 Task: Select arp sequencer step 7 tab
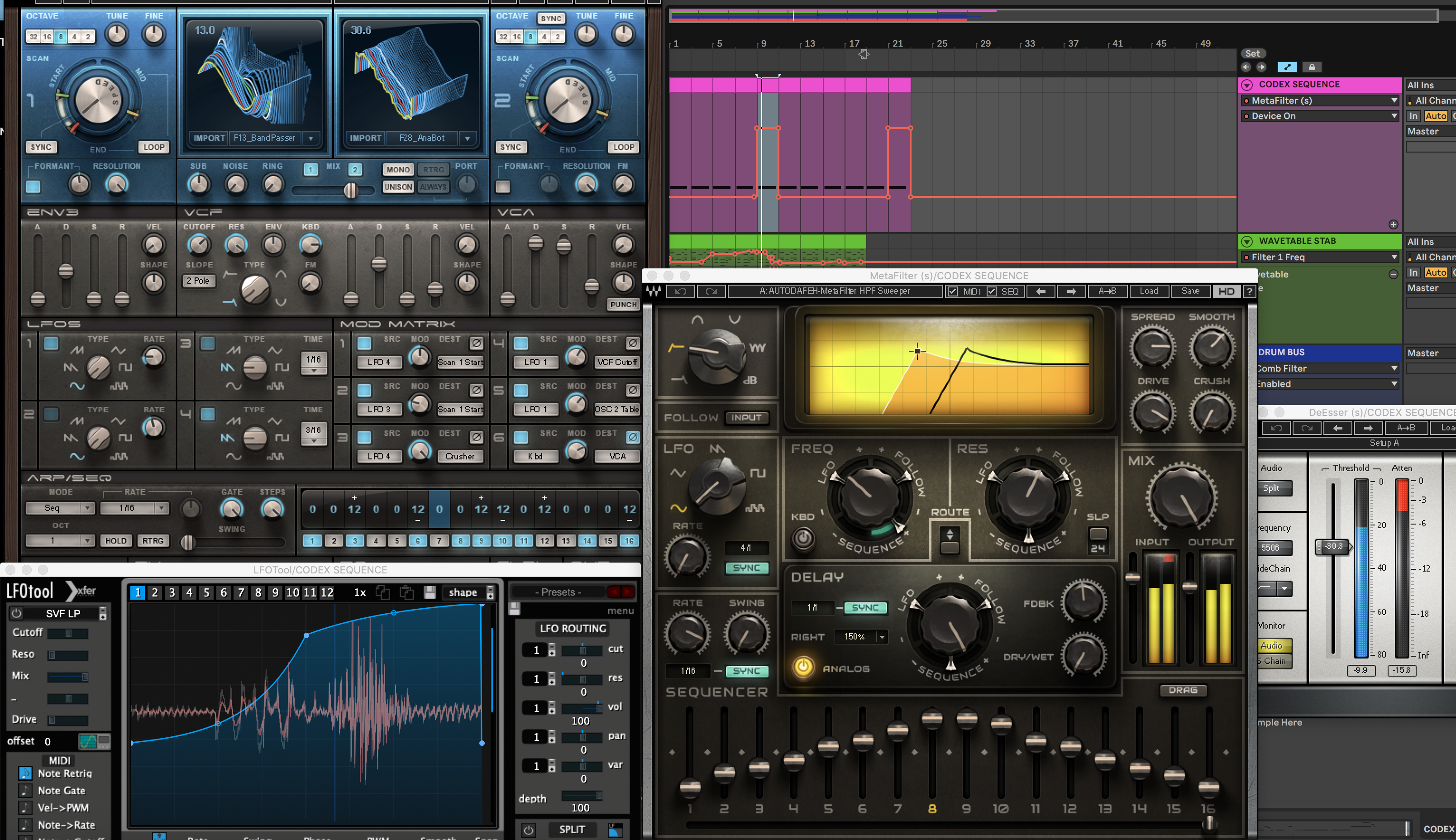click(439, 540)
